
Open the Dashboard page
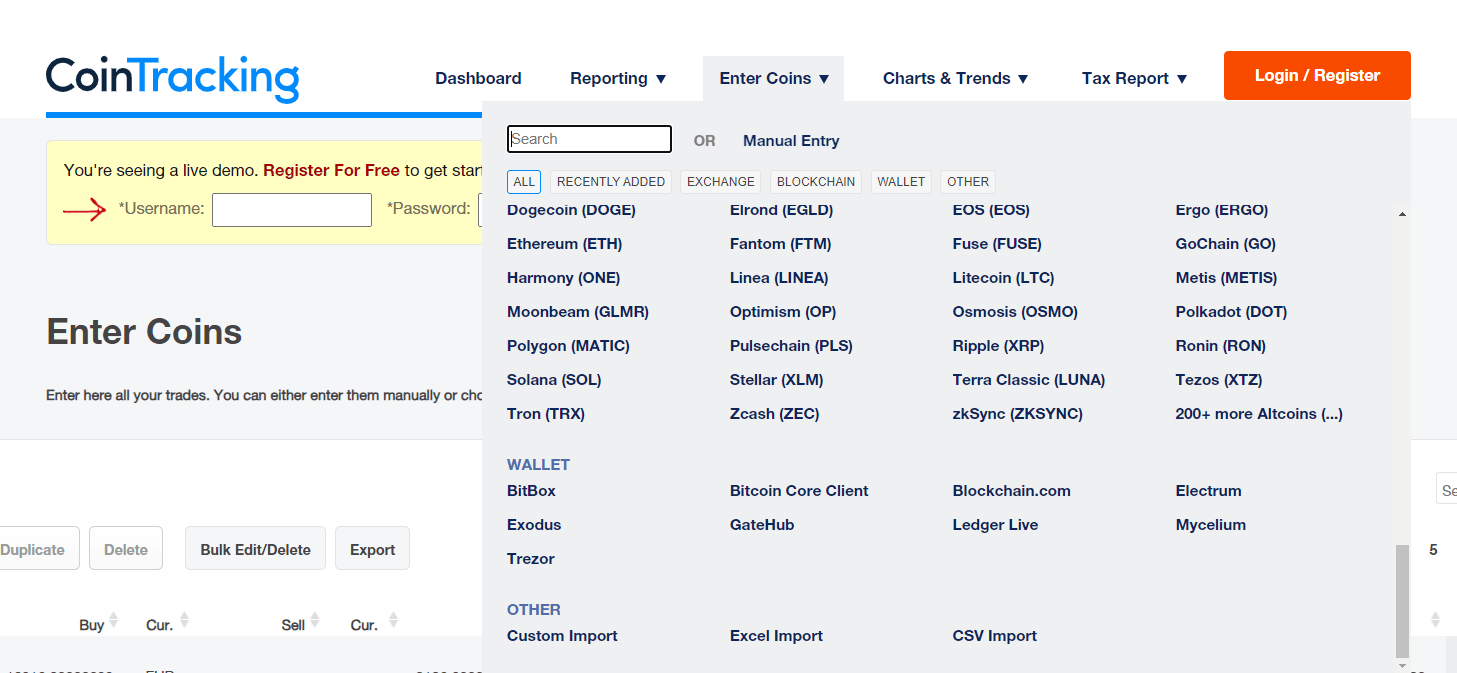(x=478, y=78)
